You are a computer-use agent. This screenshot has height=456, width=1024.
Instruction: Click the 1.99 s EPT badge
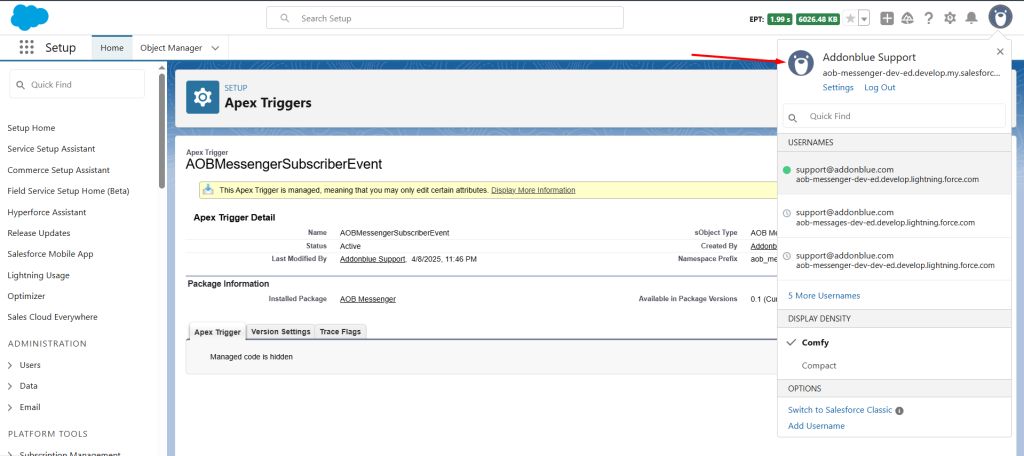[779, 19]
